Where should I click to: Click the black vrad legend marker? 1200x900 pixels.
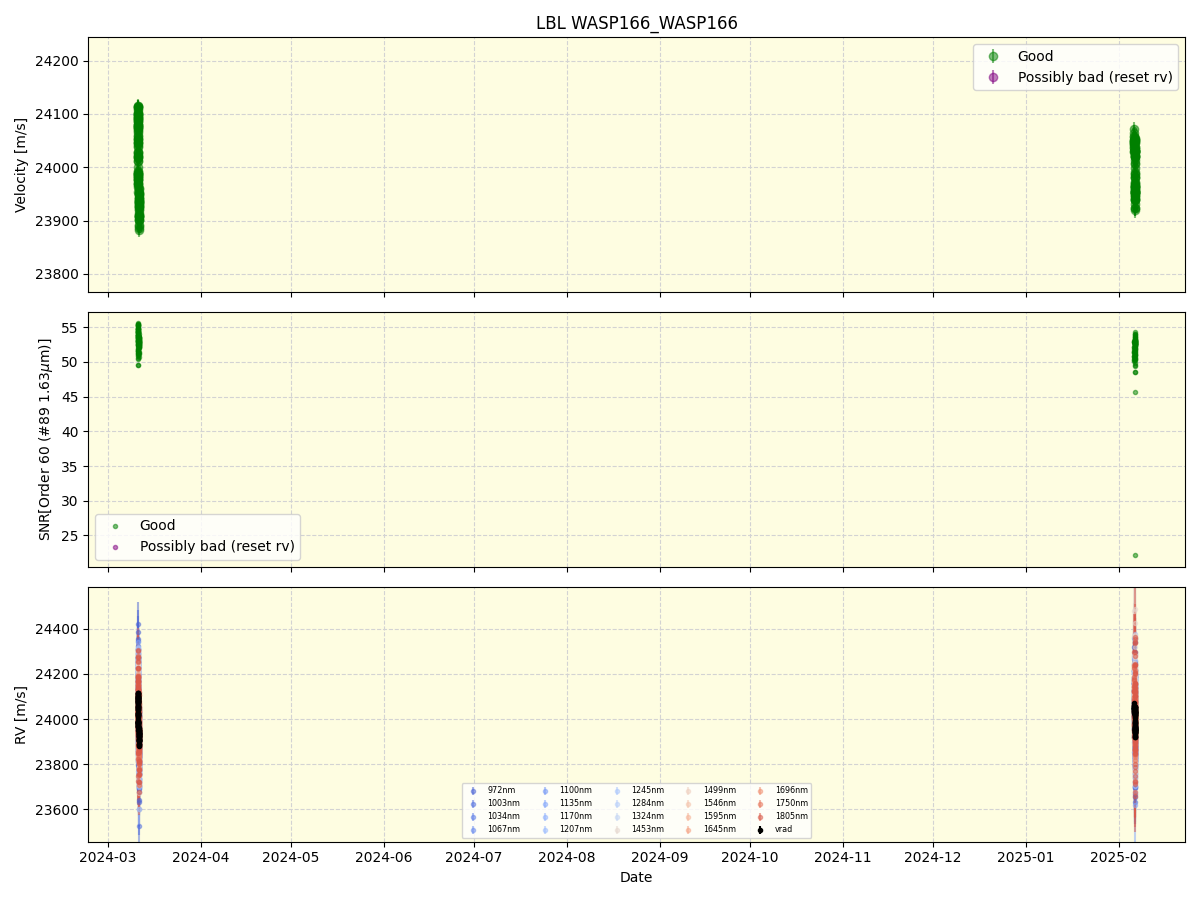coord(760,830)
